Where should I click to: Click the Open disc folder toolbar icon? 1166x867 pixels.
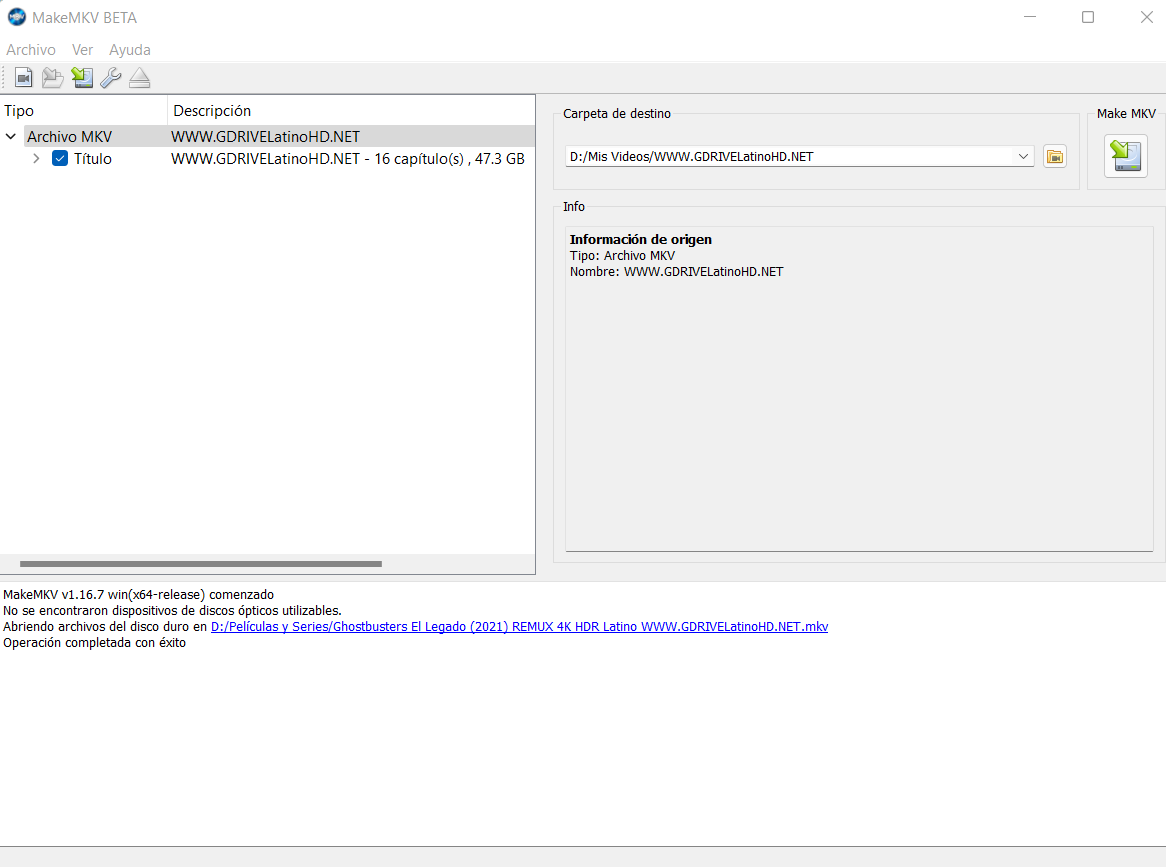pyautogui.click(x=52, y=77)
